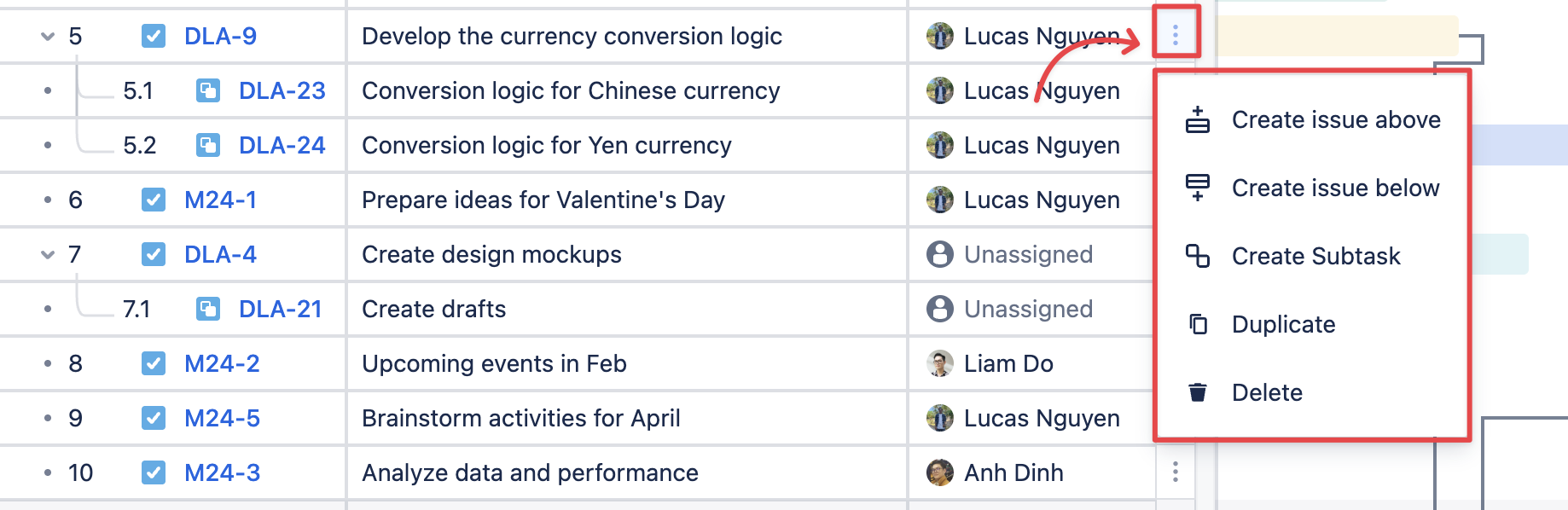The image size is (1568, 510).
Task: Click the subtask icon beside DLA-23
Action: pyautogui.click(x=208, y=90)
